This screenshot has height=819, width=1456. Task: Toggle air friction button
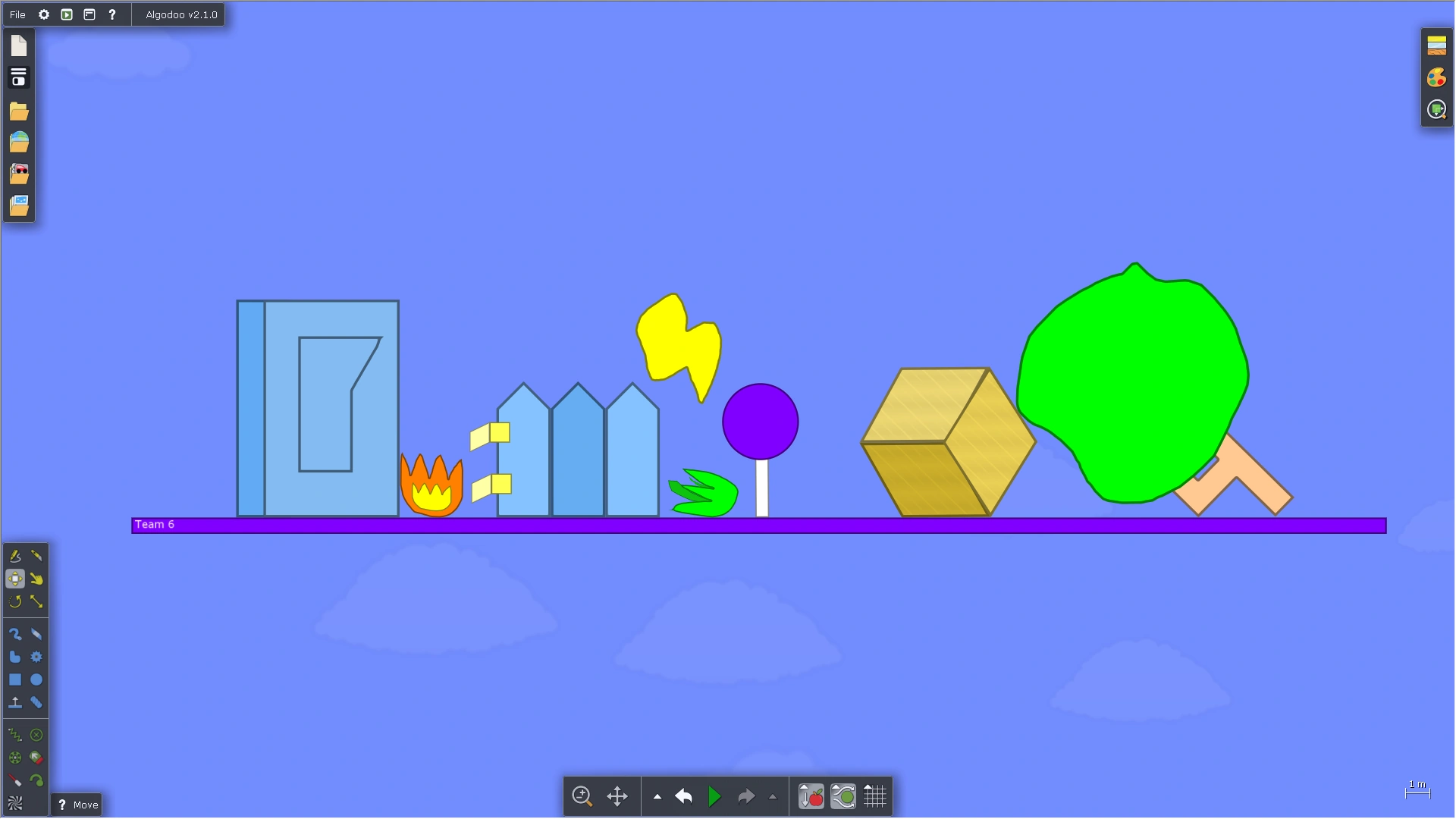(843, 796)
